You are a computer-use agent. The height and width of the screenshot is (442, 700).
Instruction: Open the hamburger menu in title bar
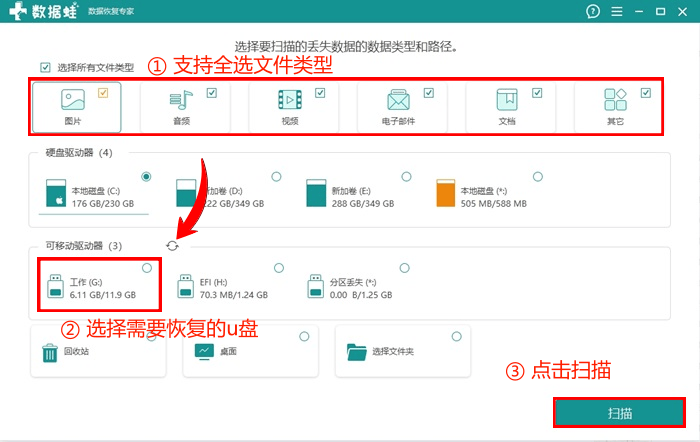[x=617, y=11]
